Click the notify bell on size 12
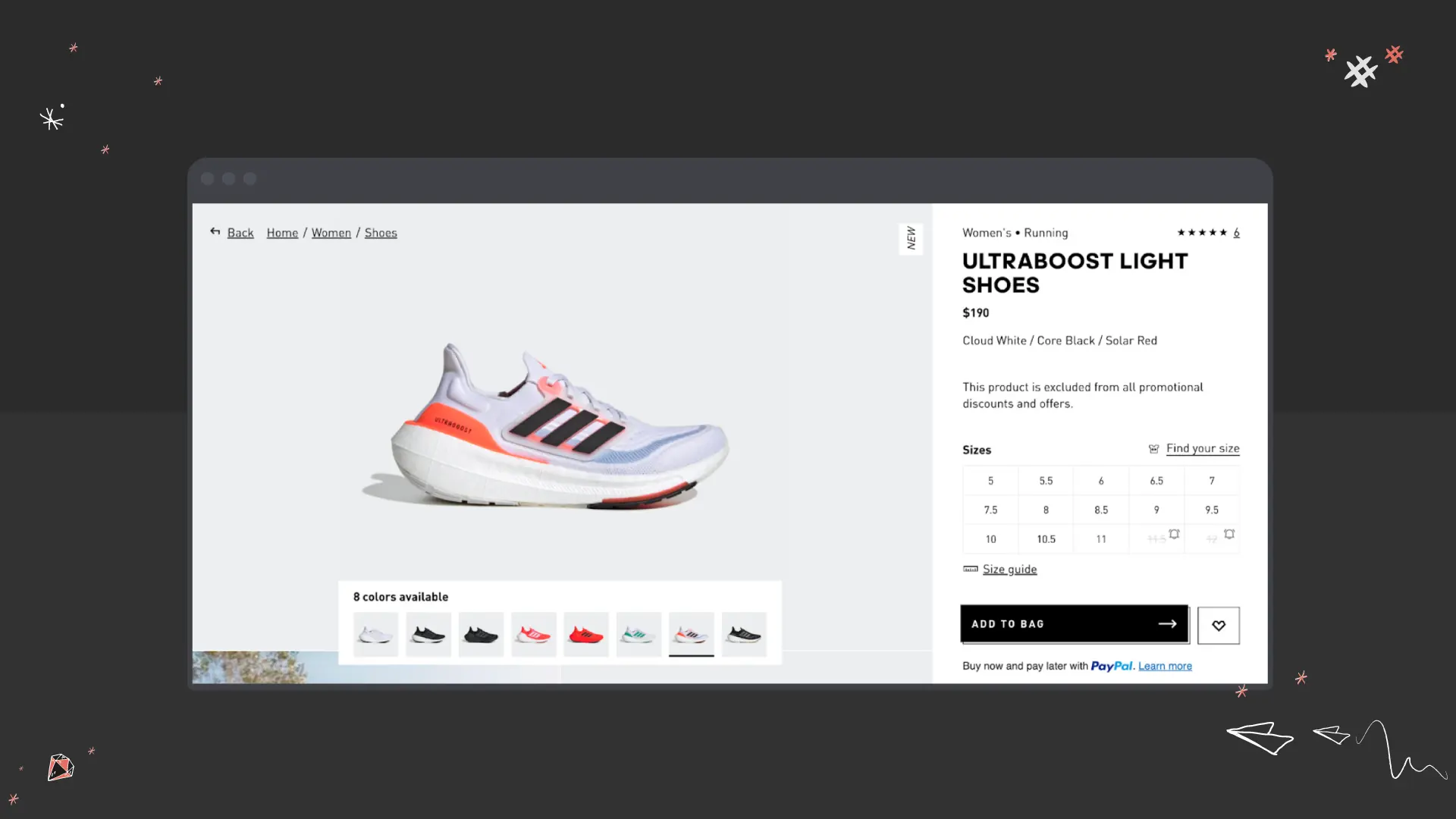The width and height of the screenshot is (1456, 819). pyautogui.click(x=1228, y=535)
